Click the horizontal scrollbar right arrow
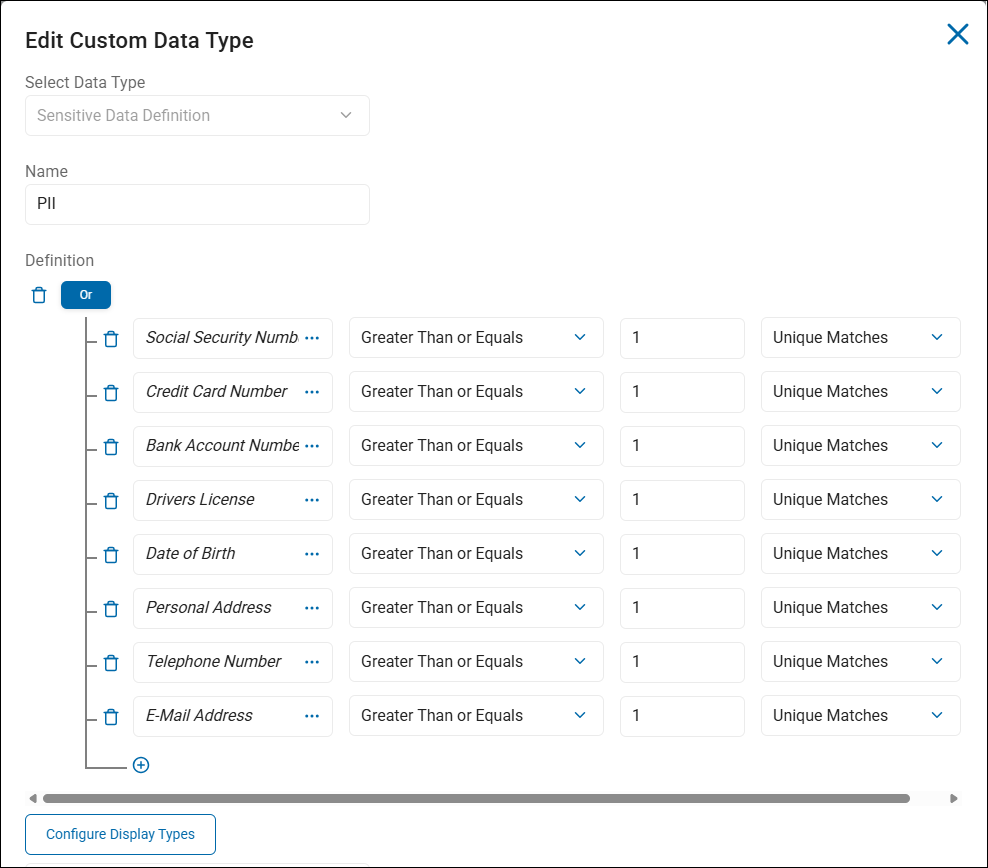The width and height of the screenshot is (988, 868). (x=954, y=798)
